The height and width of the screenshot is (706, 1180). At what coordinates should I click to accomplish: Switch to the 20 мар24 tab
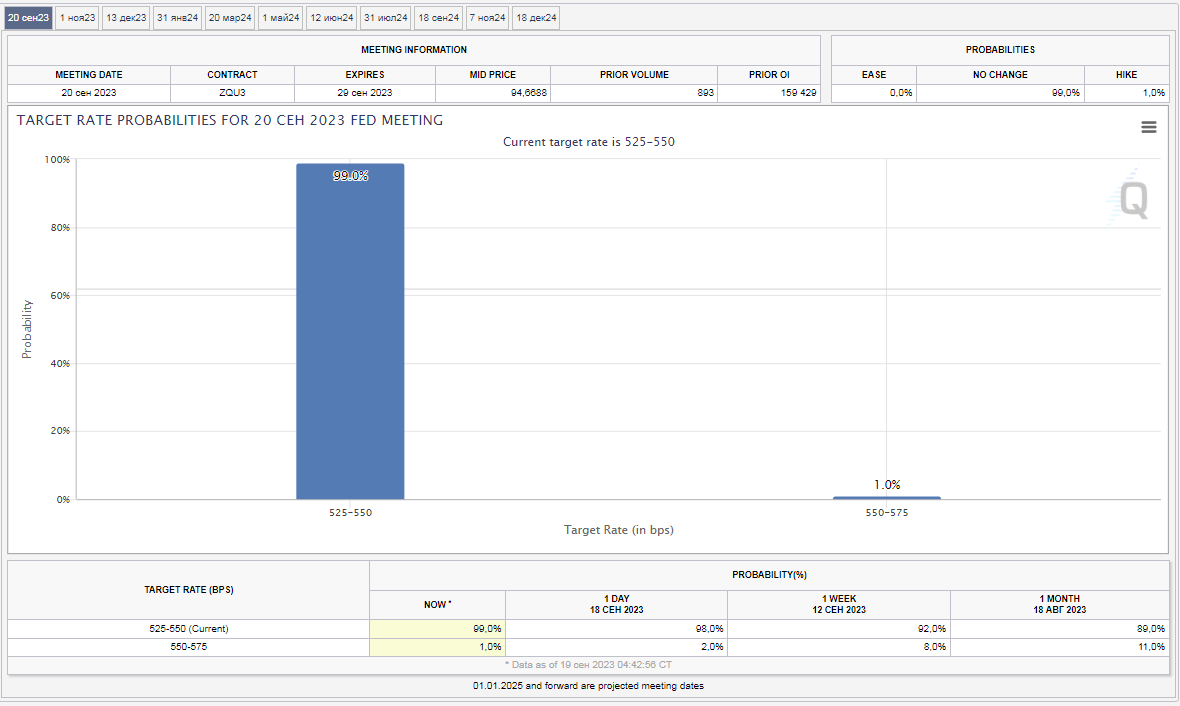230,17
